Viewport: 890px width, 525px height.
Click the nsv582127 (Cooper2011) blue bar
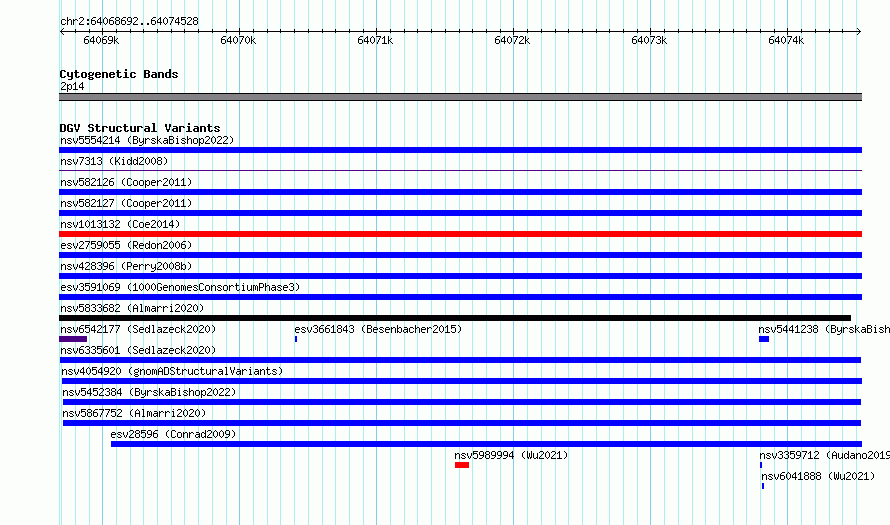click(460, 213)
